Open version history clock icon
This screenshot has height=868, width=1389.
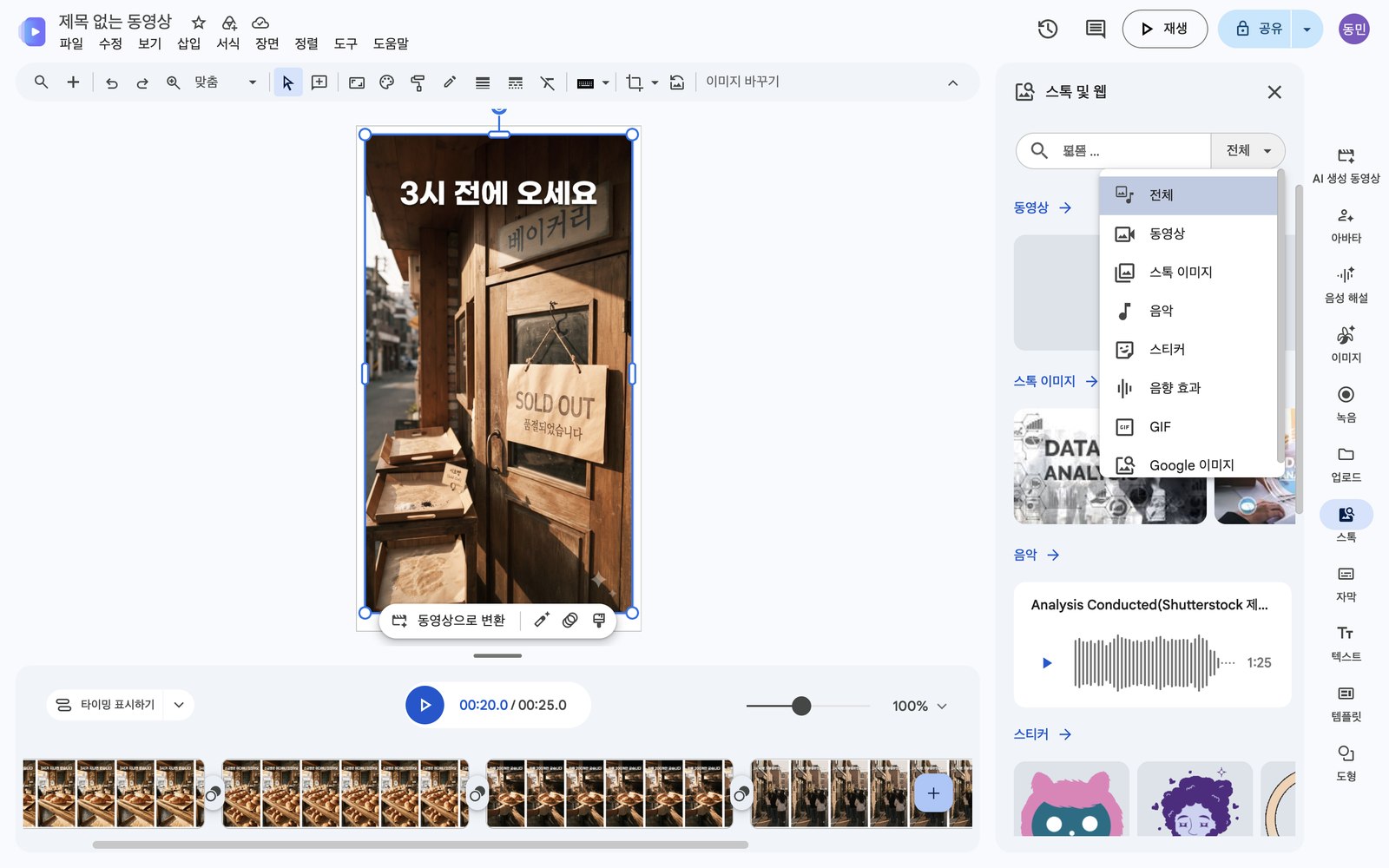coord(1048,29)
